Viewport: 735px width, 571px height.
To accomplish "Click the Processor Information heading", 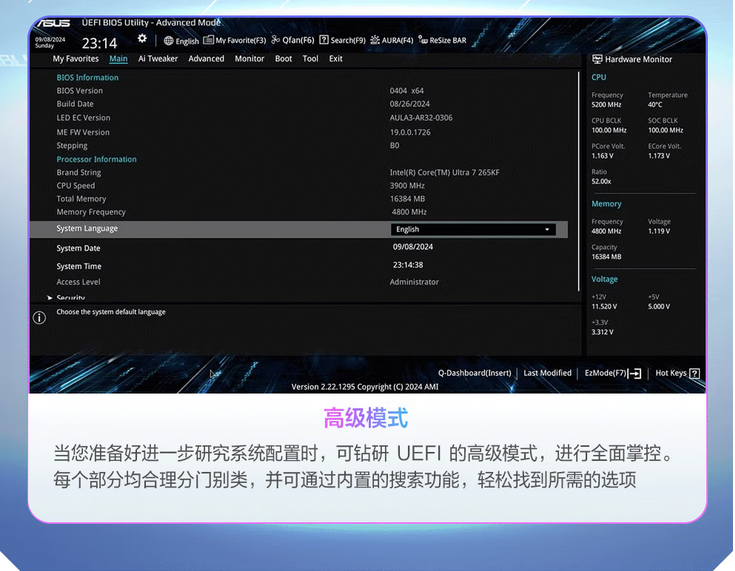I will coord(97,159).
